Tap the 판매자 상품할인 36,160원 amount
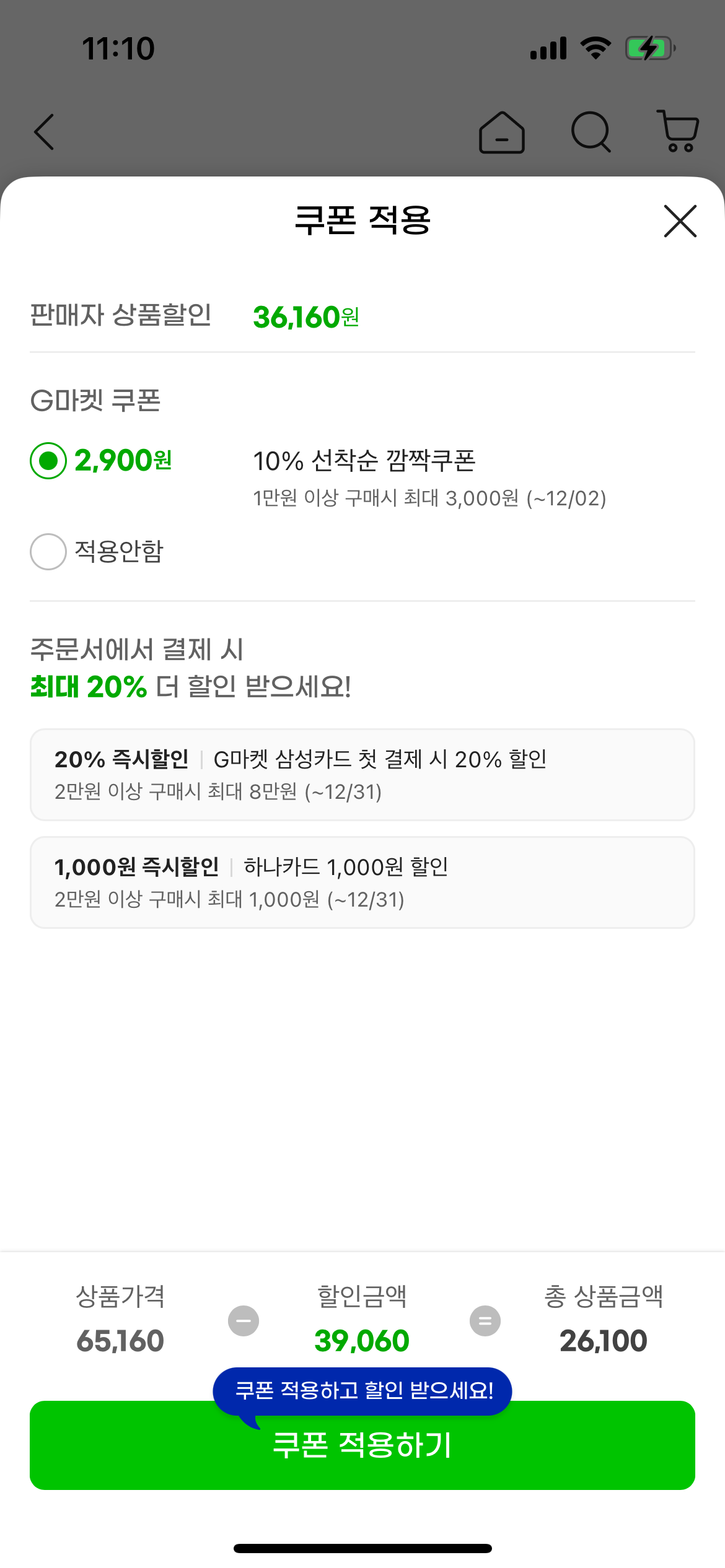 [x=306, y=317]
